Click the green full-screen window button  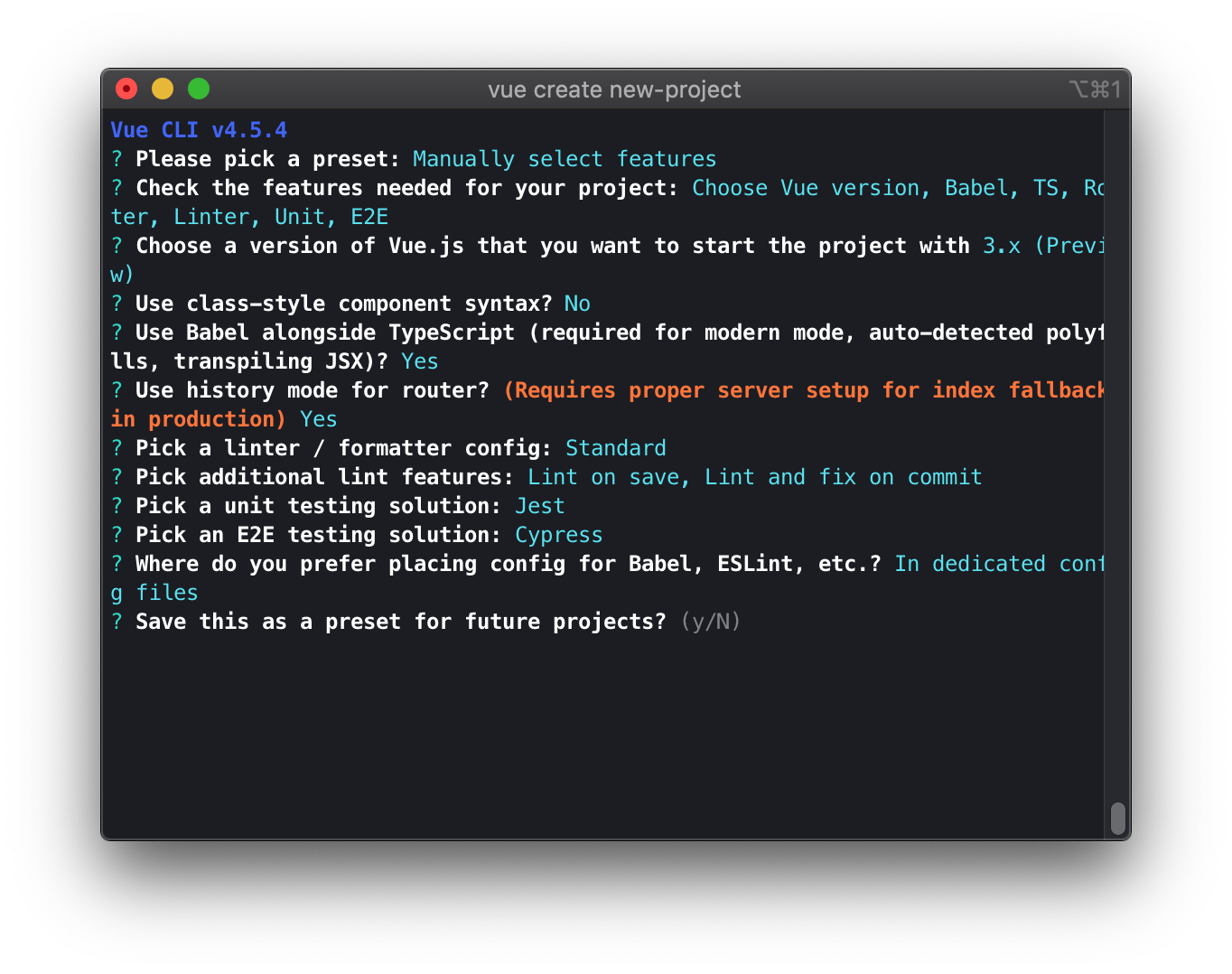(199, 89)
